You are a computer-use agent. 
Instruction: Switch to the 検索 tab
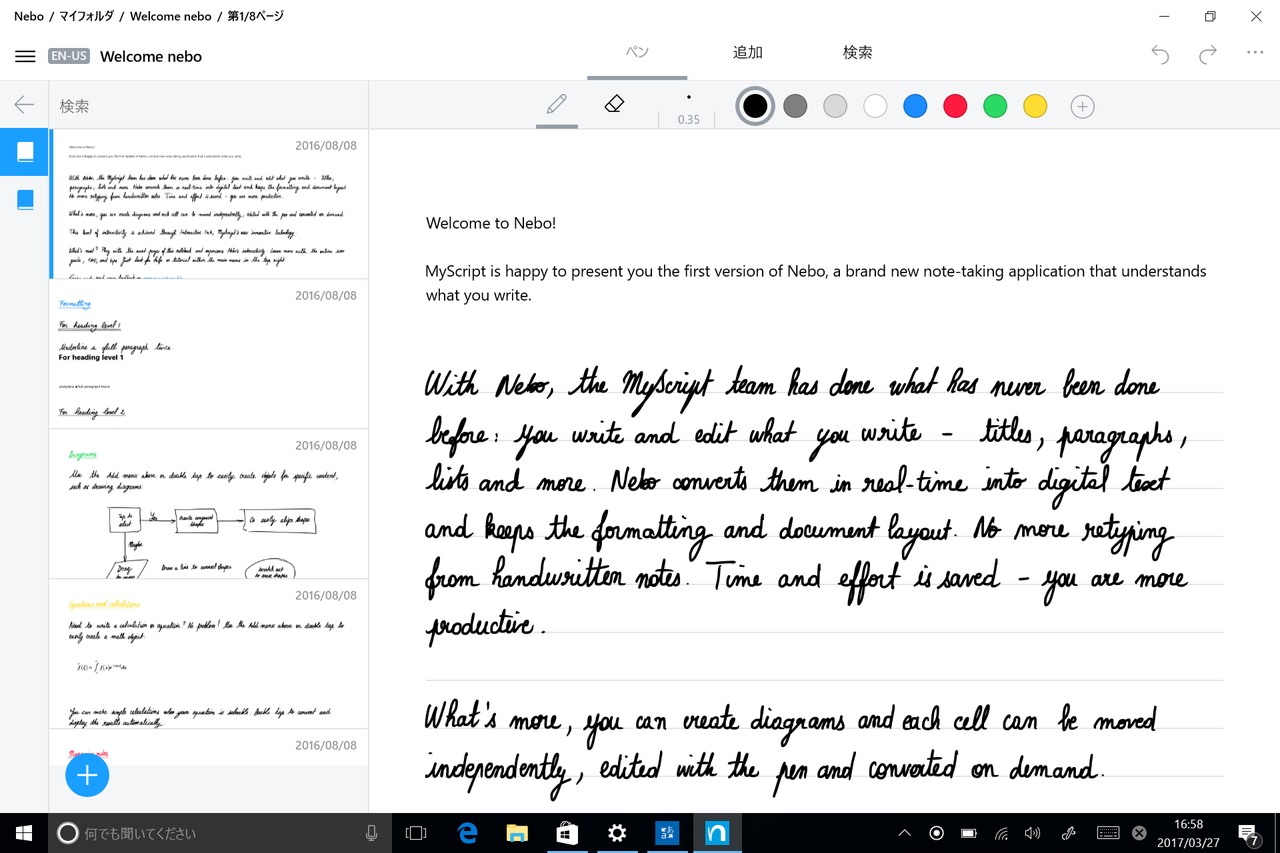click(x=857, y=52)
